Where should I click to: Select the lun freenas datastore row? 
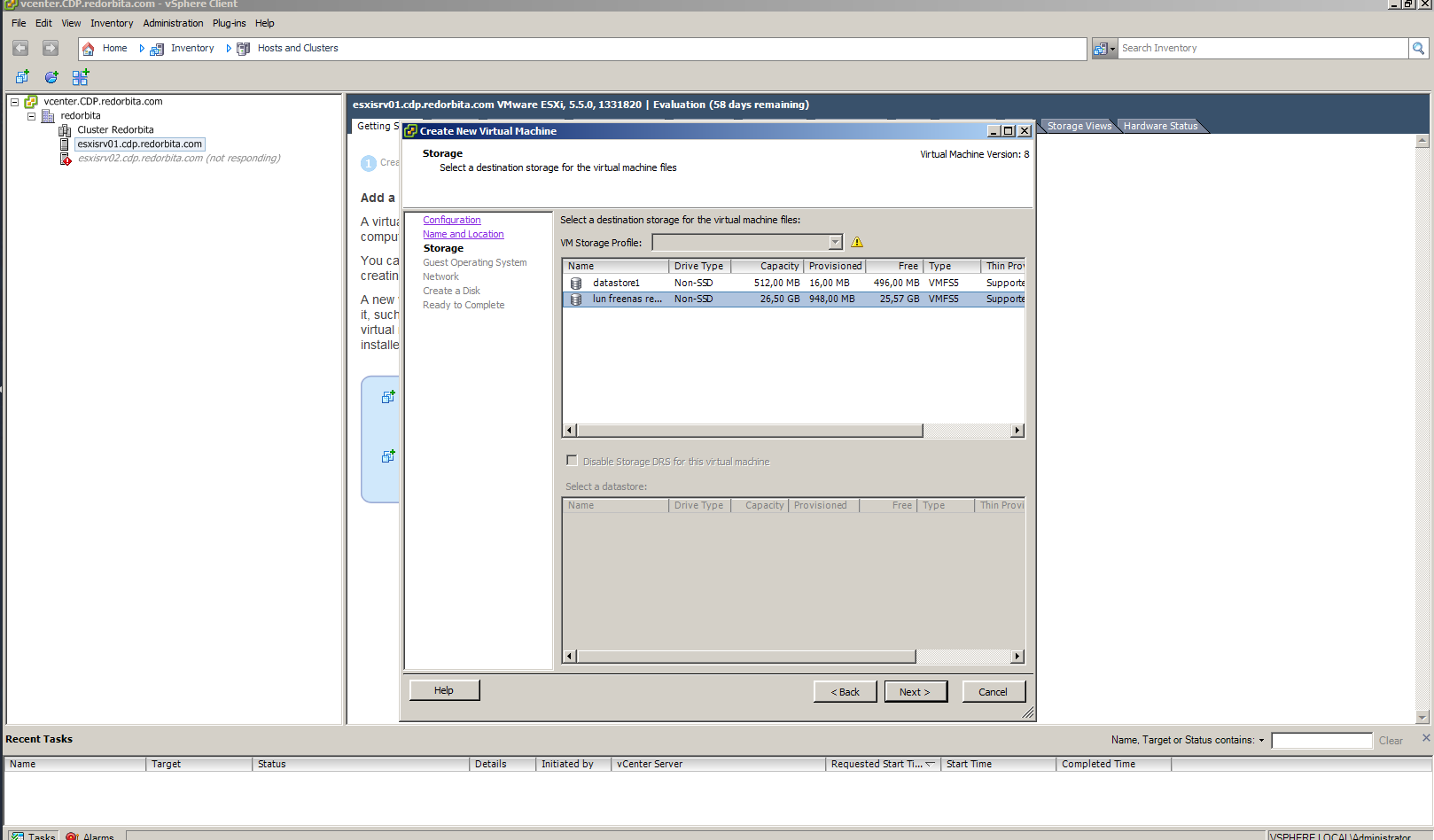627,299
